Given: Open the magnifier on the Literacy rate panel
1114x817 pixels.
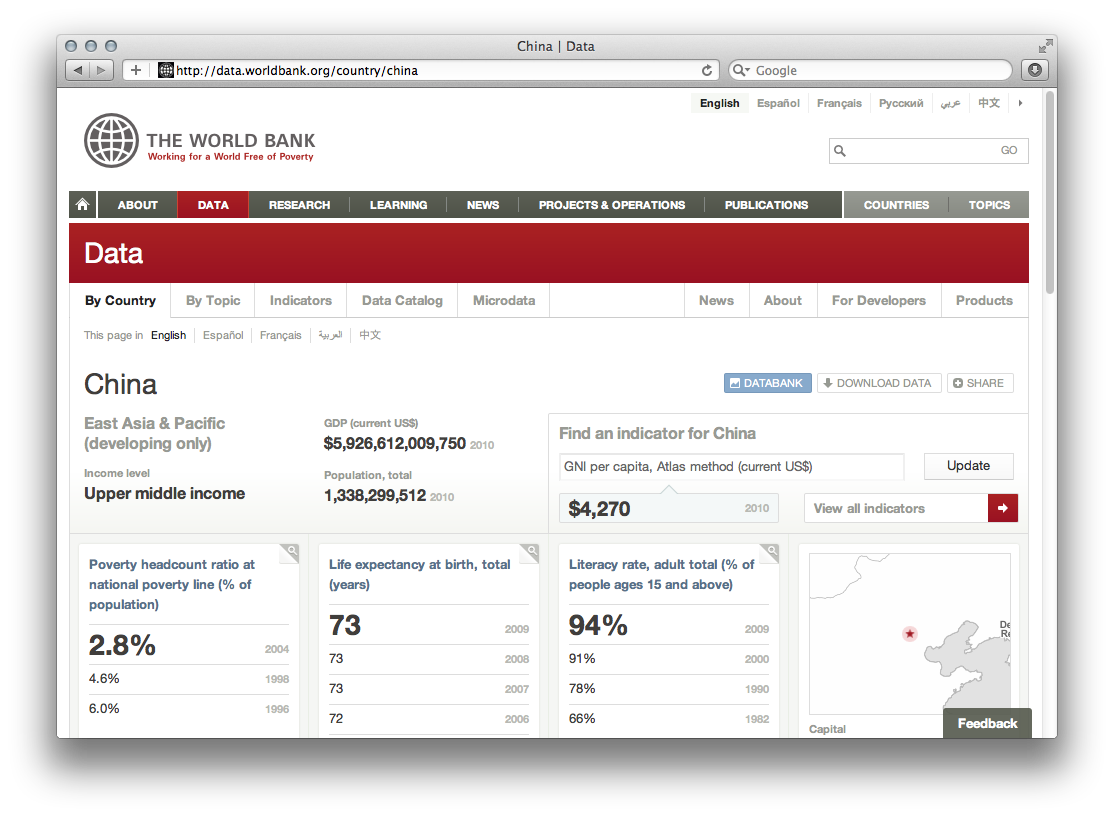Looking at the screenshot, I should [x=770, y=551].
